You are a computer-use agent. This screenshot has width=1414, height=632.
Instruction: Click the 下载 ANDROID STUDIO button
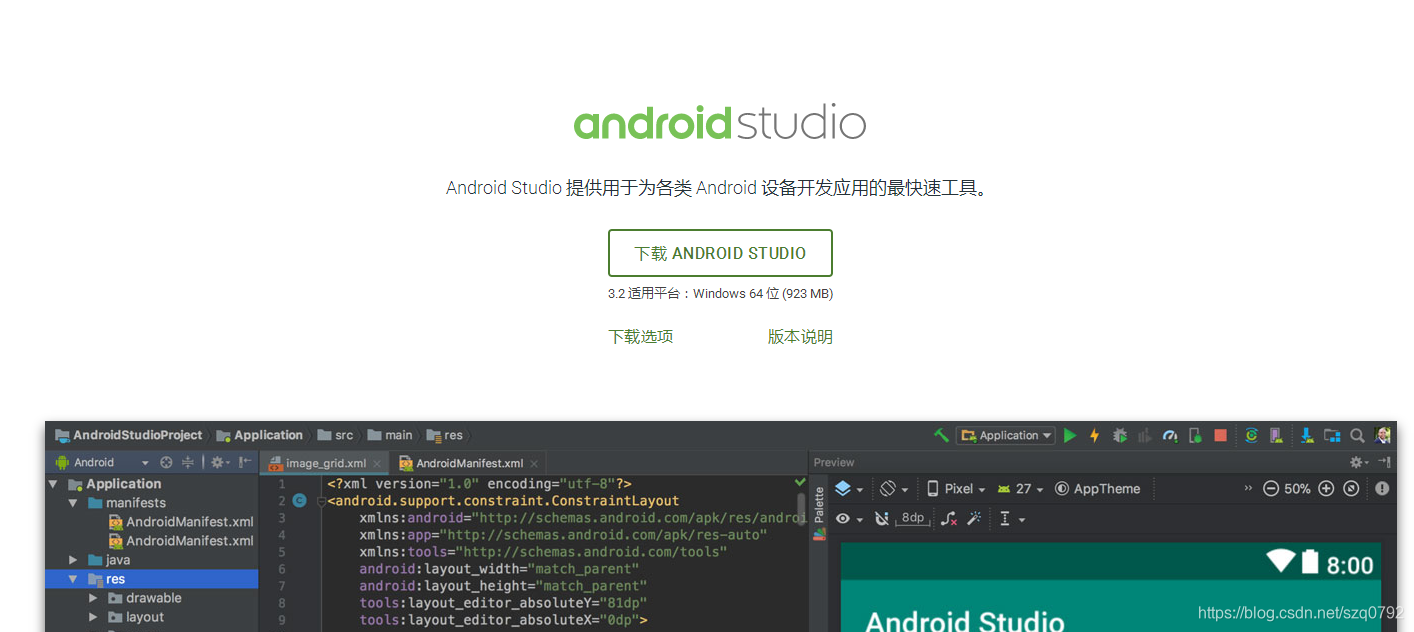pos(720,252)
